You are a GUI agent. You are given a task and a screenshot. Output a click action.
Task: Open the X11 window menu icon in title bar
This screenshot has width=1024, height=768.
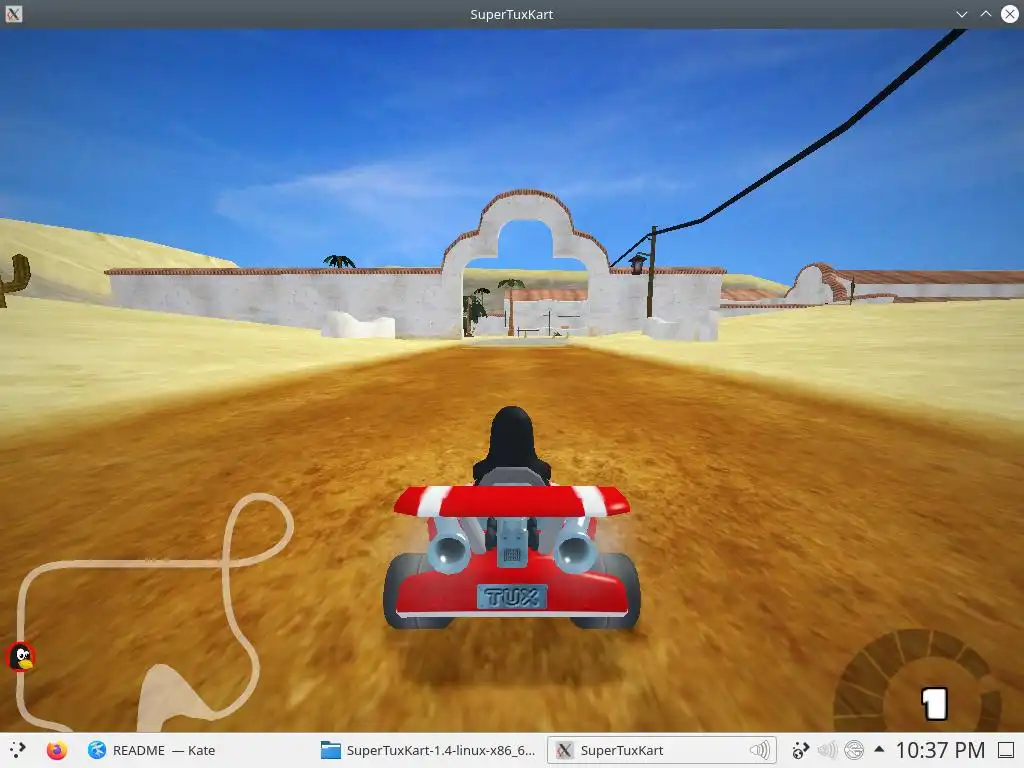coord(14,14)
